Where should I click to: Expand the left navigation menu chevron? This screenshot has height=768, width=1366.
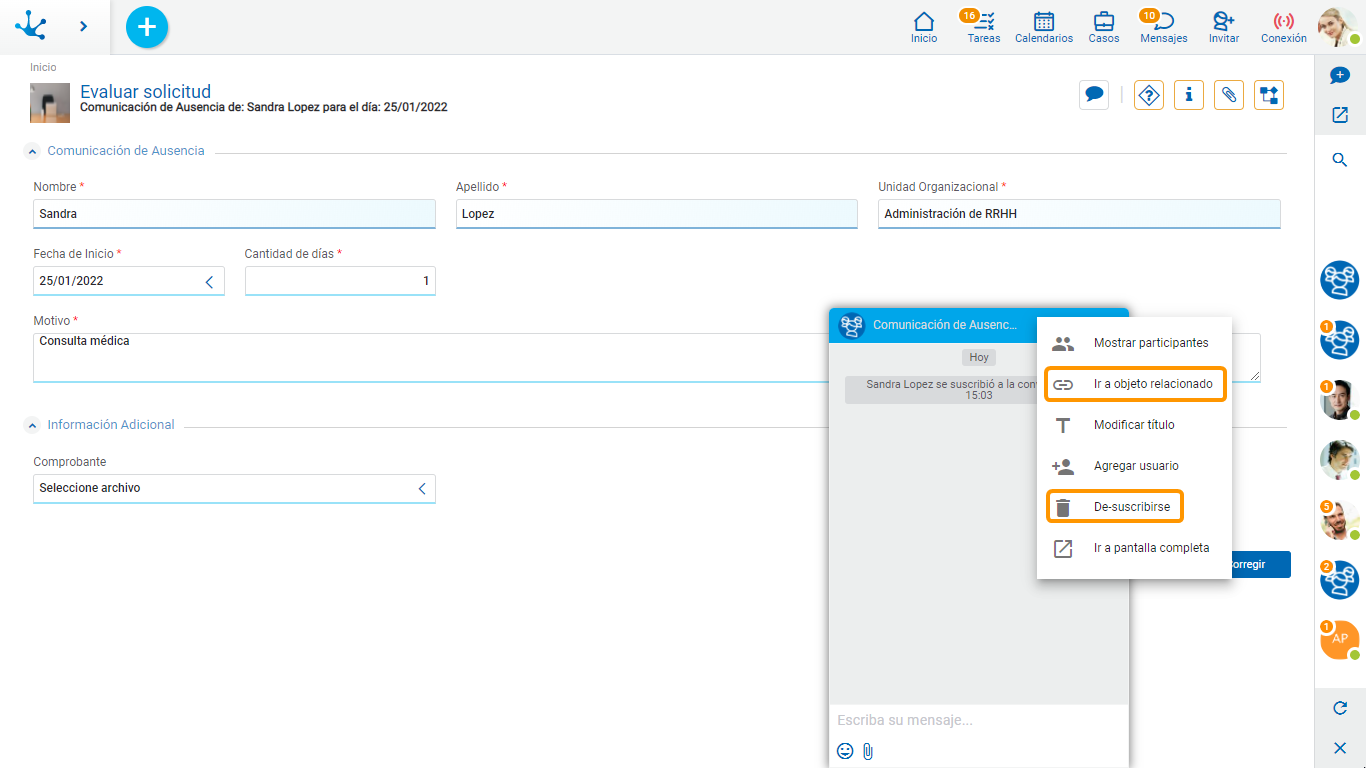pyautogui.click(x=83, y=27)
